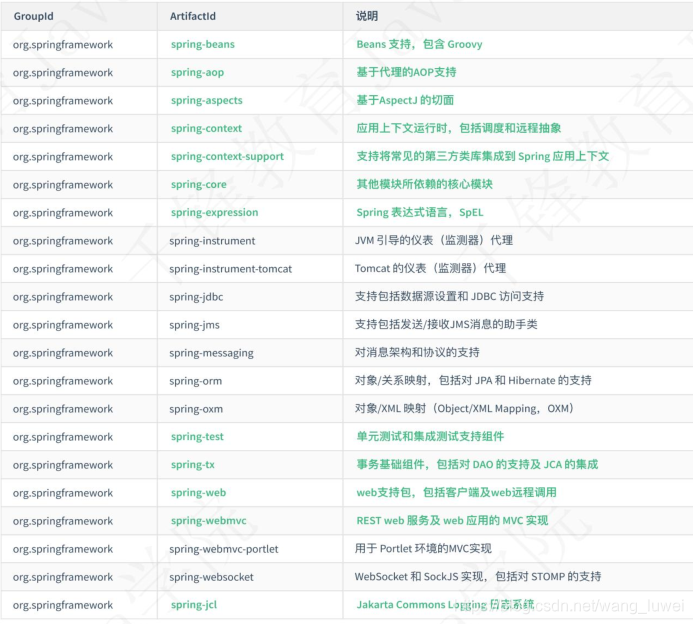
Task: Click description mentioning JPA 和 Hibernate
Action: tap(473, 380)
